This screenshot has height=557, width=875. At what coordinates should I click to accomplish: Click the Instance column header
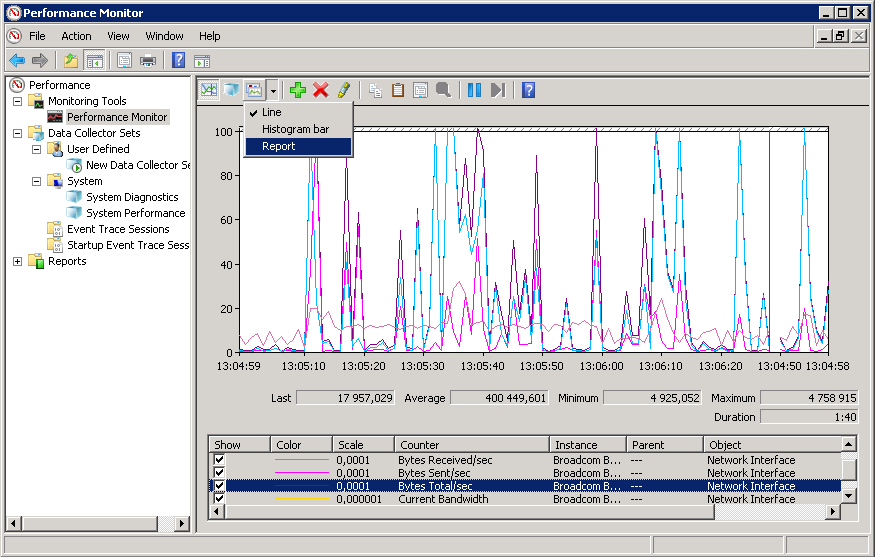click(x=588, y=445)
